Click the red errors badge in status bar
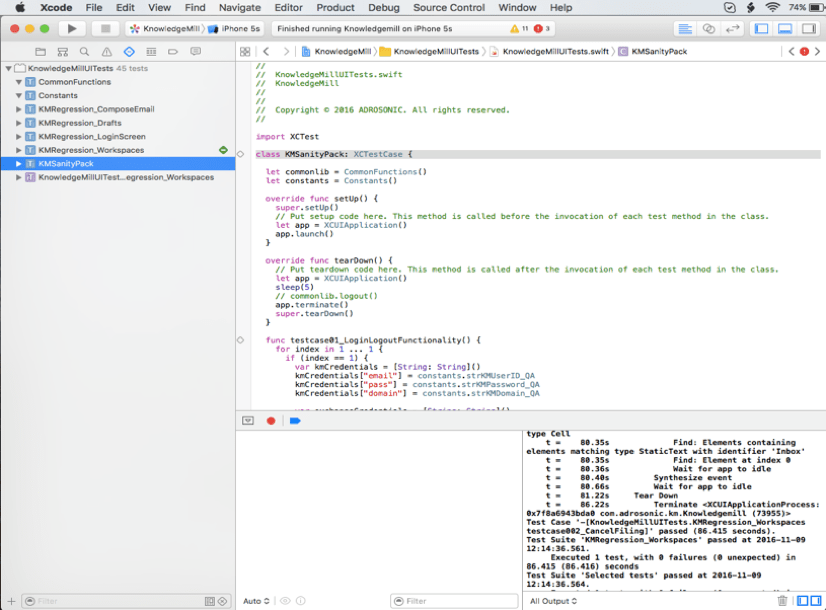The height and width of the screenshot is (610, 826). (x=542, y=29)
